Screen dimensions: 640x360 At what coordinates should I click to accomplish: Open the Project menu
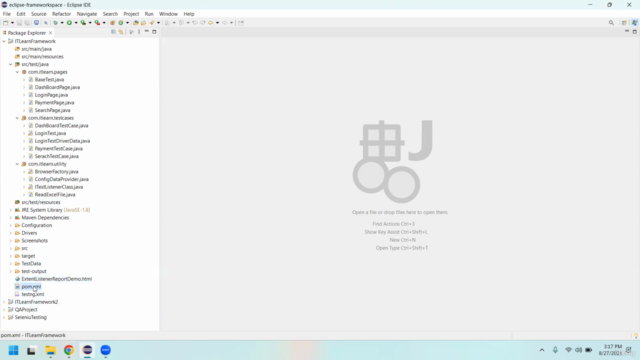[131, 14]
